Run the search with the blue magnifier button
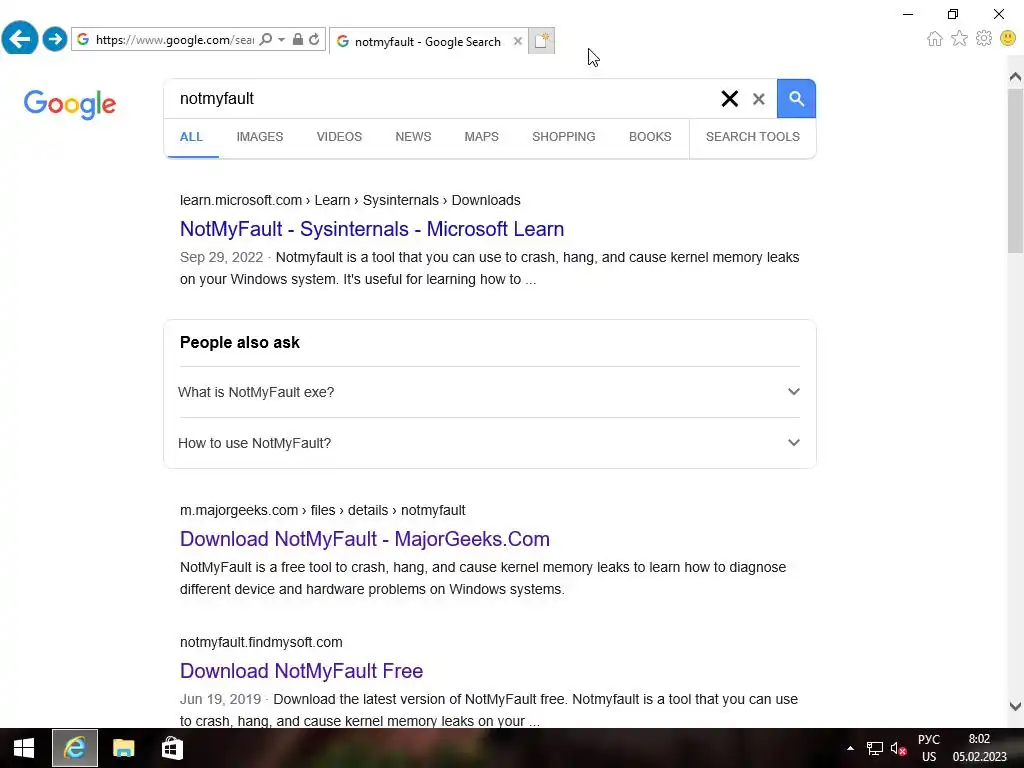 (x=796, y=99)
